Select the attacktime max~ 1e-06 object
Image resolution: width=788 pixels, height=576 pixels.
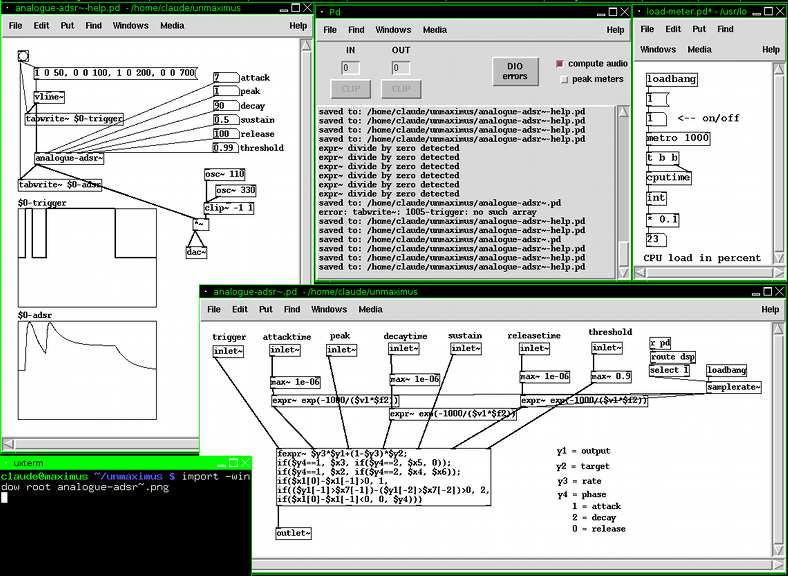(x=295, y=382)
